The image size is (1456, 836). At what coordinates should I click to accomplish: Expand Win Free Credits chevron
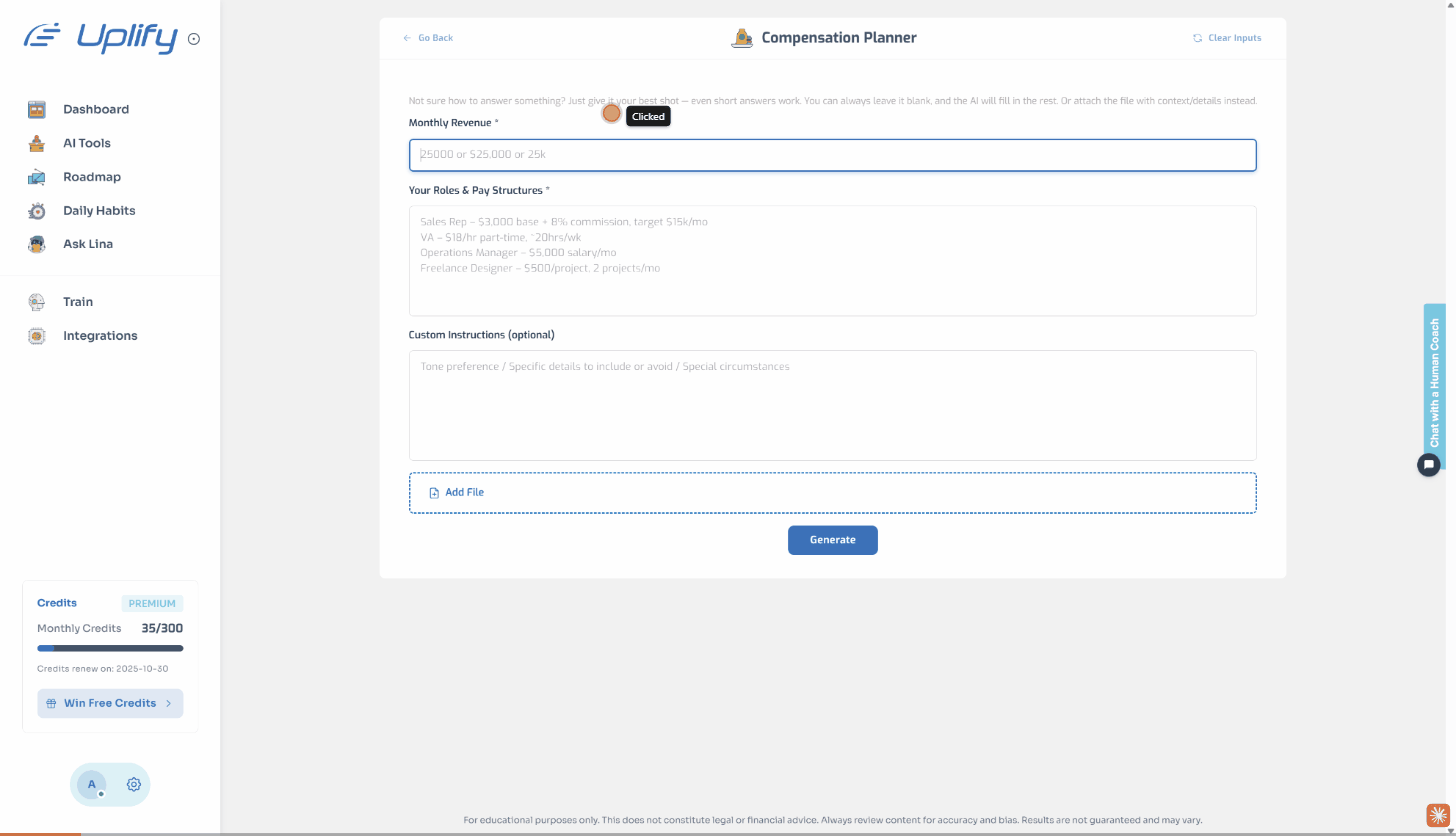tap(168, 703)
